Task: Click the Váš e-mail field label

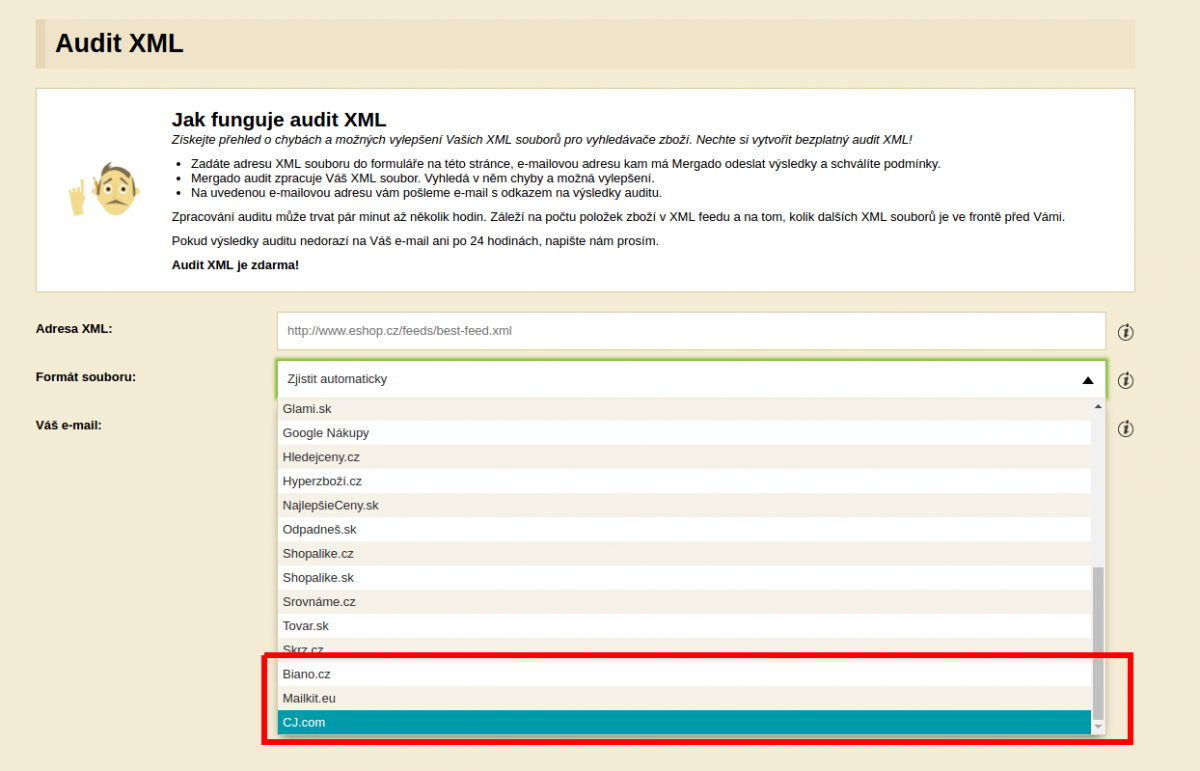Action: tap(69, 424)
